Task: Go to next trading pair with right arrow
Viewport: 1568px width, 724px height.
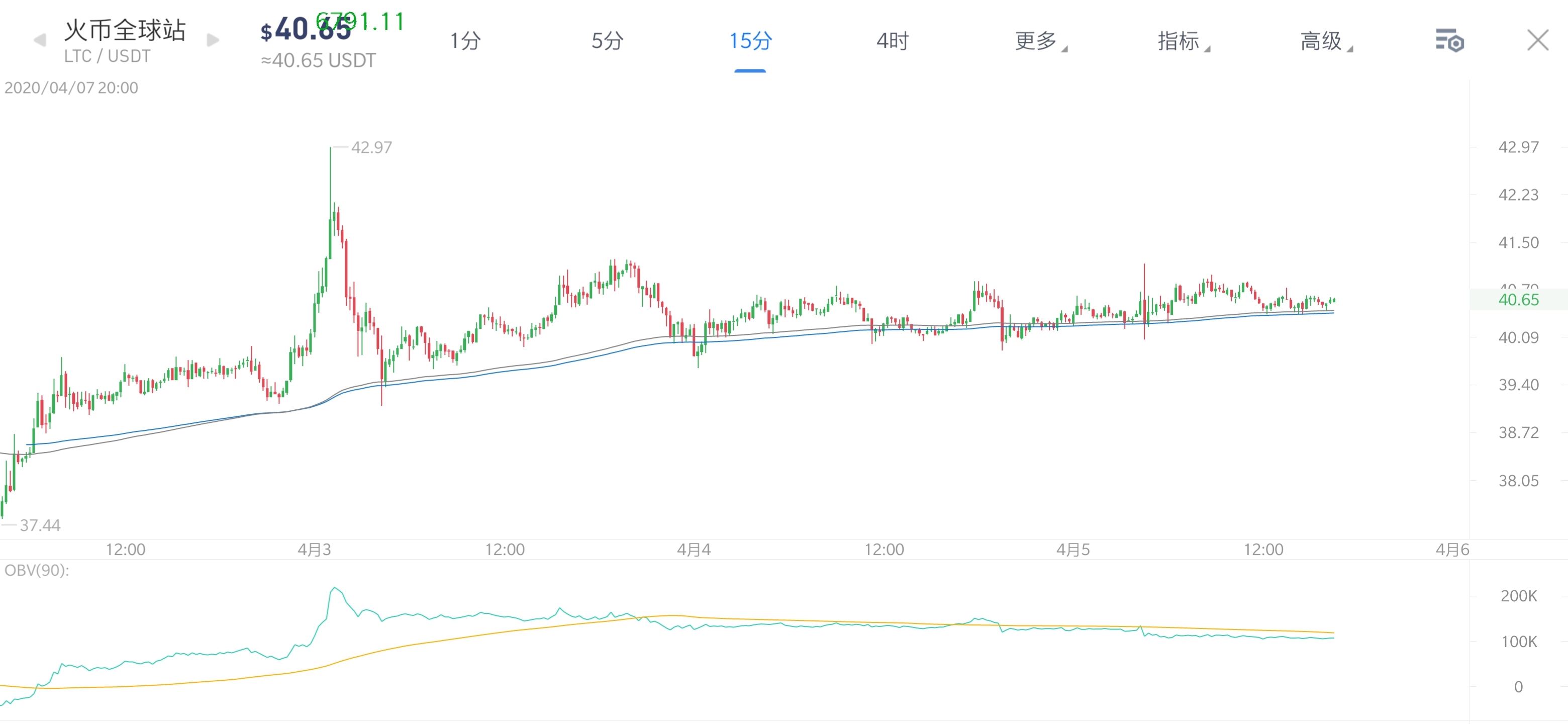Action: coord(213,40)
